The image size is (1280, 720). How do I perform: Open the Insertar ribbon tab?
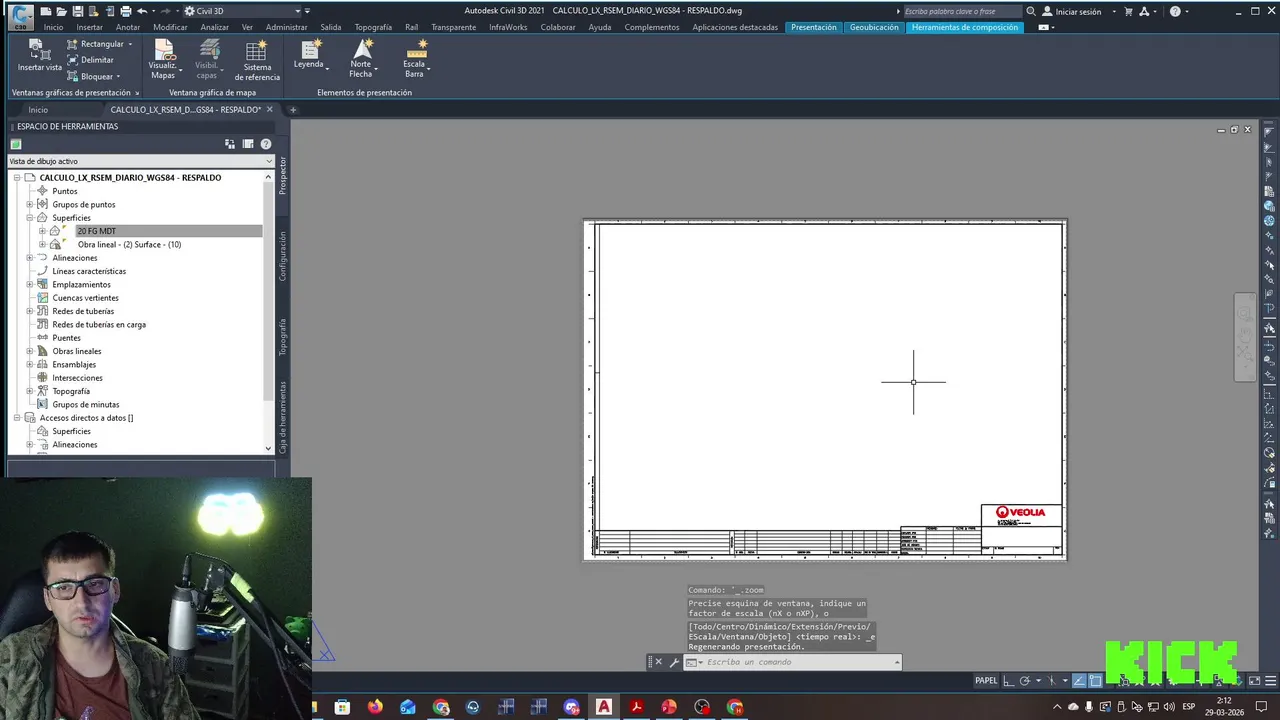point(90,27)
